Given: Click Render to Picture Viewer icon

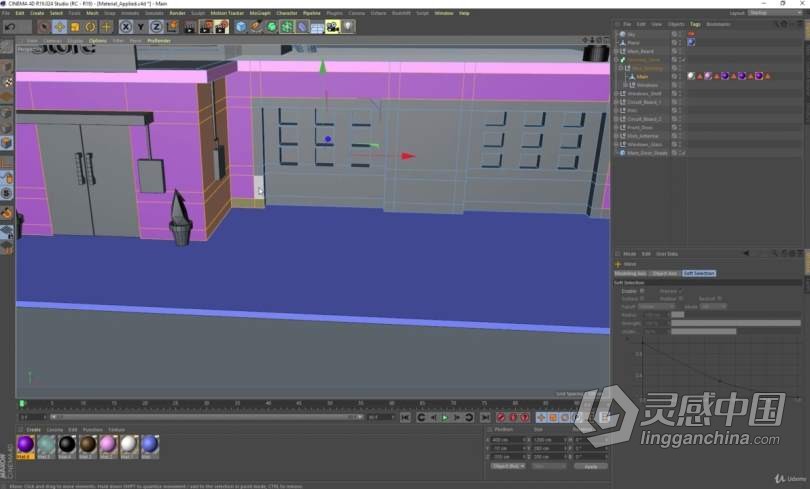Looking at the screenshot, I should point(206,27).
